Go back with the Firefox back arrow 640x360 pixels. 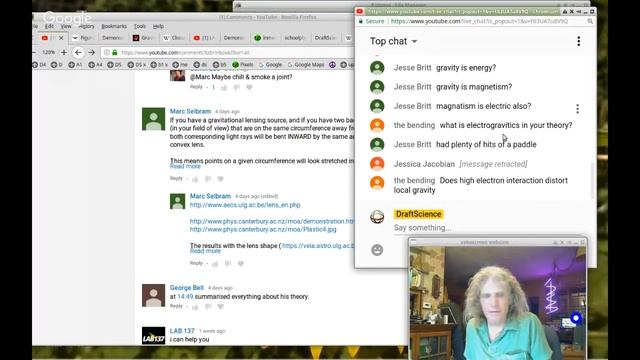78,52
